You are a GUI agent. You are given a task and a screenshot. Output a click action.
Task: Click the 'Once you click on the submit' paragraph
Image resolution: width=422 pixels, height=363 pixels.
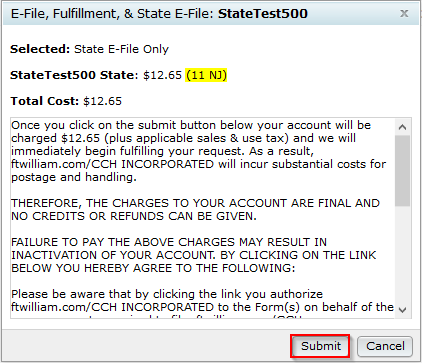point(198,151)
